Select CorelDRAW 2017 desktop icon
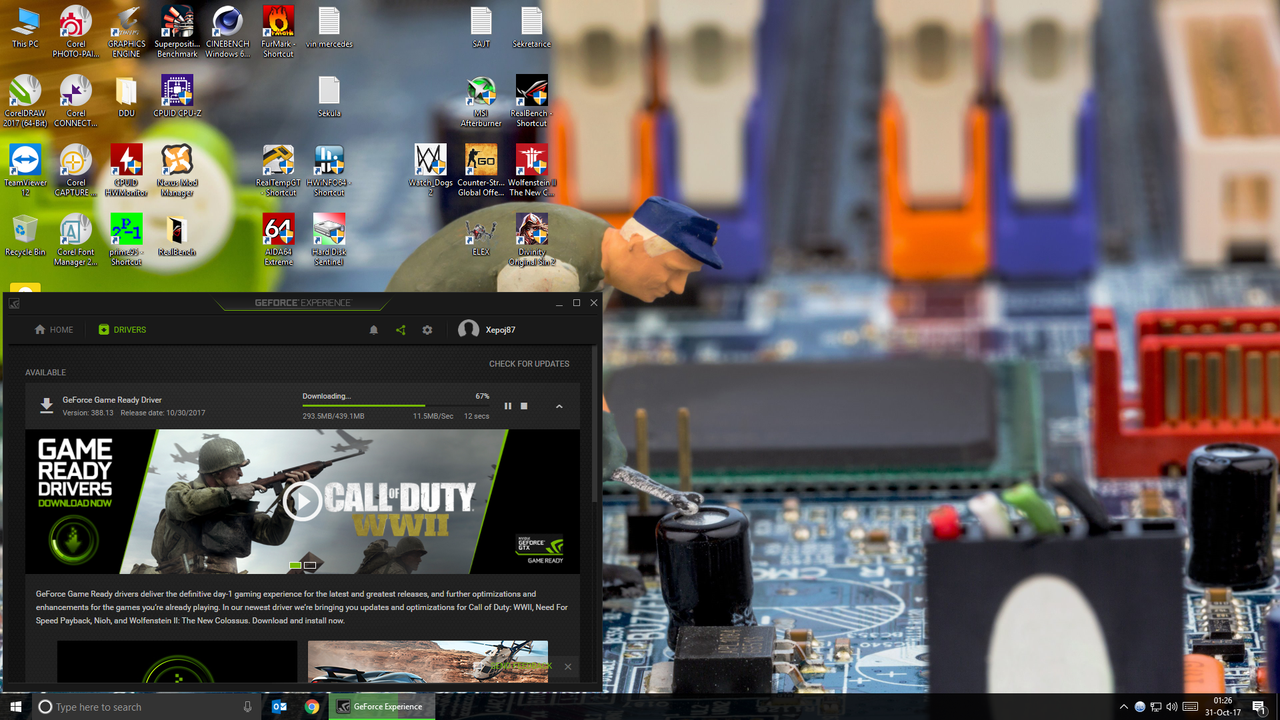The width and height of the screenshot is (1280, 720). pos(25,101)
